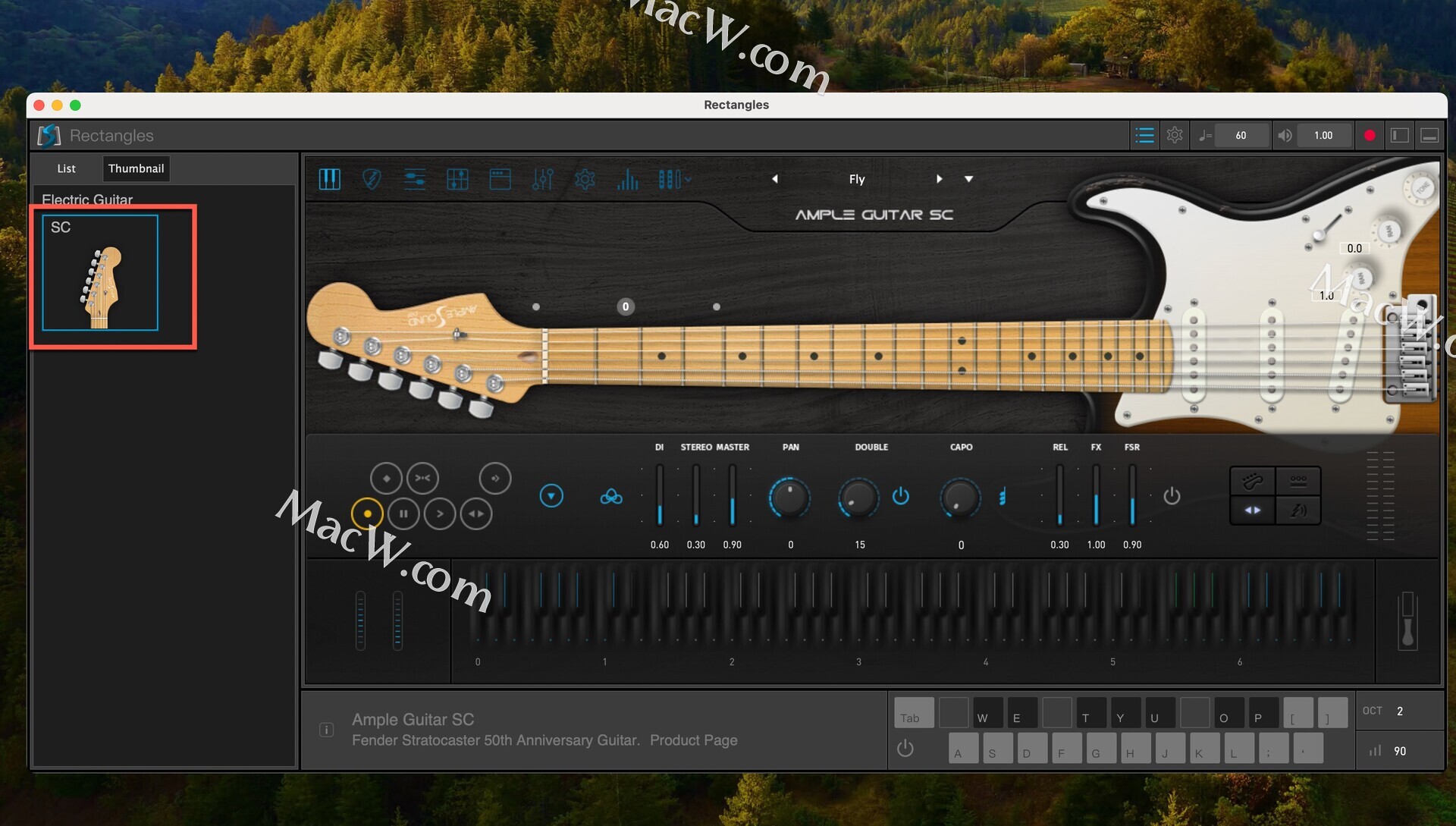The image size is (1456, 826).
Task: Click the Tab key on virtual keyboard
Action: pyautogui.click(x=914, y=713)
